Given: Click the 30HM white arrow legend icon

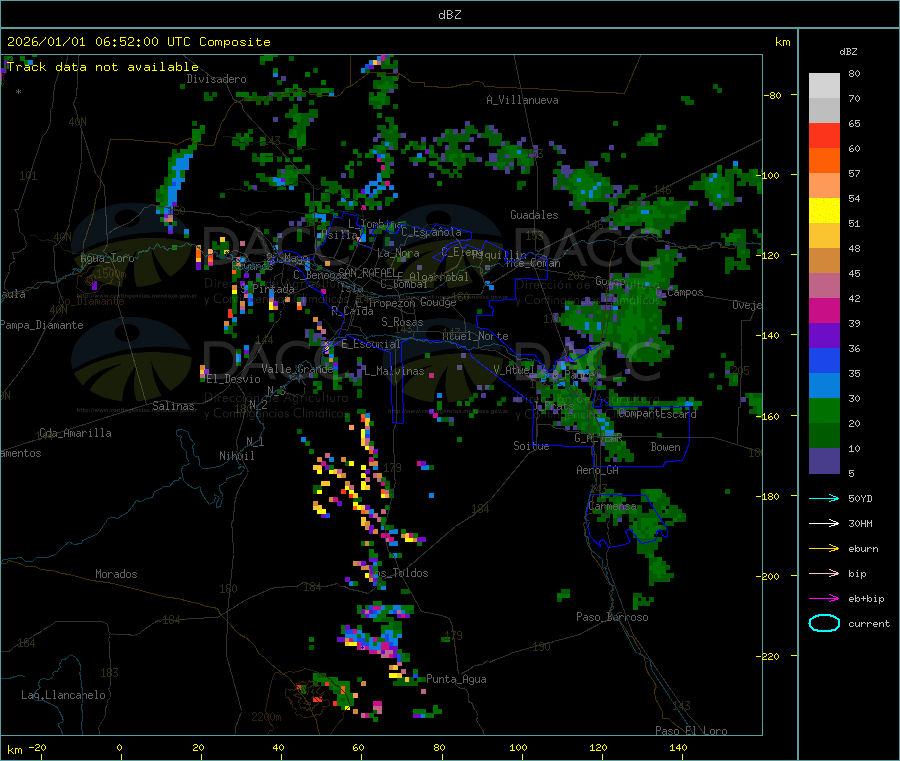Looking at the screenshot, I should pyautogui.click(x=824, y=523).
